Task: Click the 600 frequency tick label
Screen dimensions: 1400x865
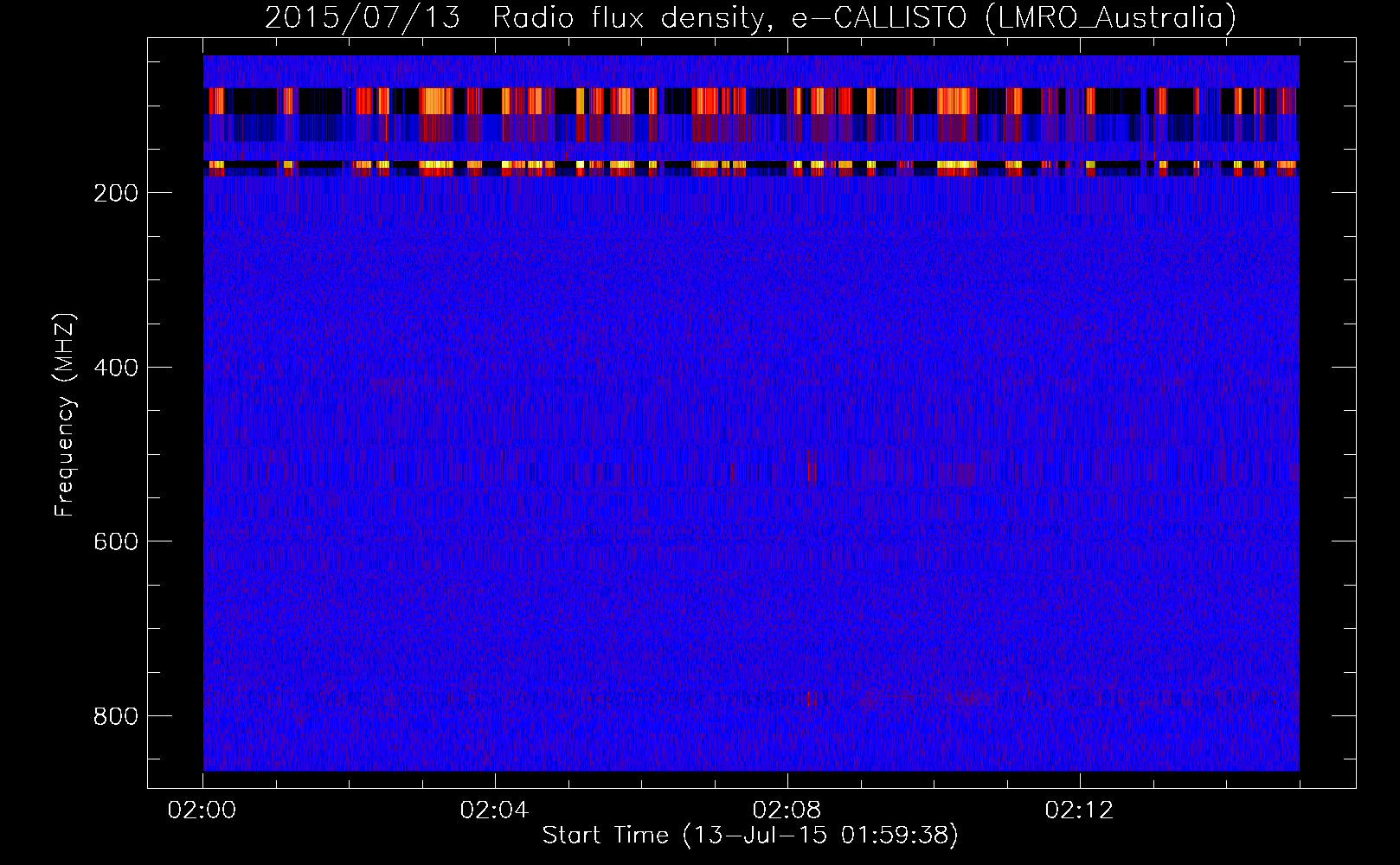Action: (x=115, y=541)
